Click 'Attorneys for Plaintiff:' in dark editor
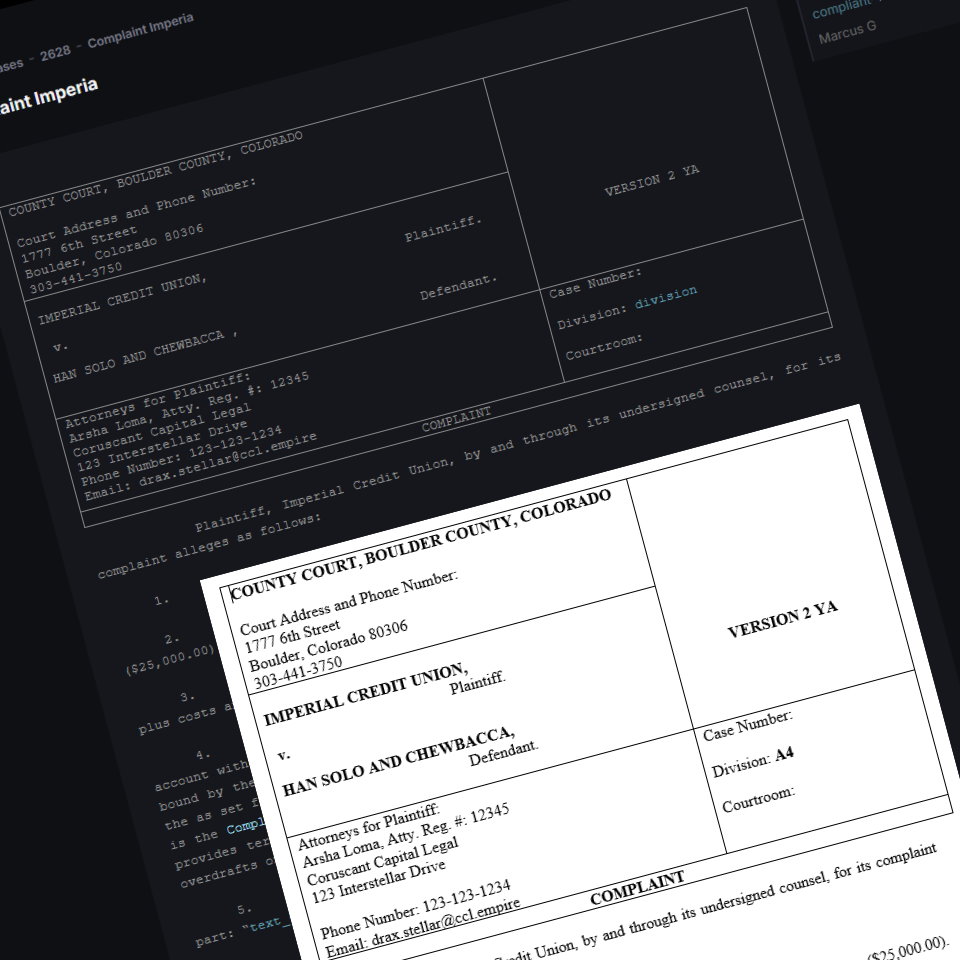 pyautogui.click(x=158, y=400)
